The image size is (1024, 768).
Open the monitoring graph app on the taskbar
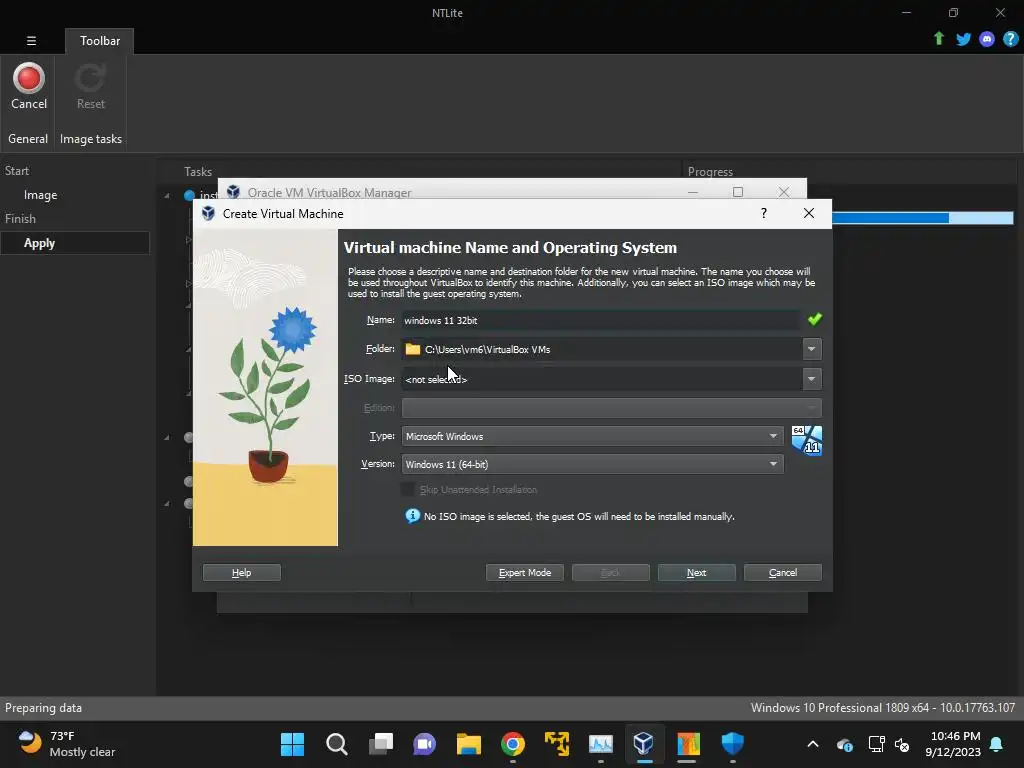(601, 744)
